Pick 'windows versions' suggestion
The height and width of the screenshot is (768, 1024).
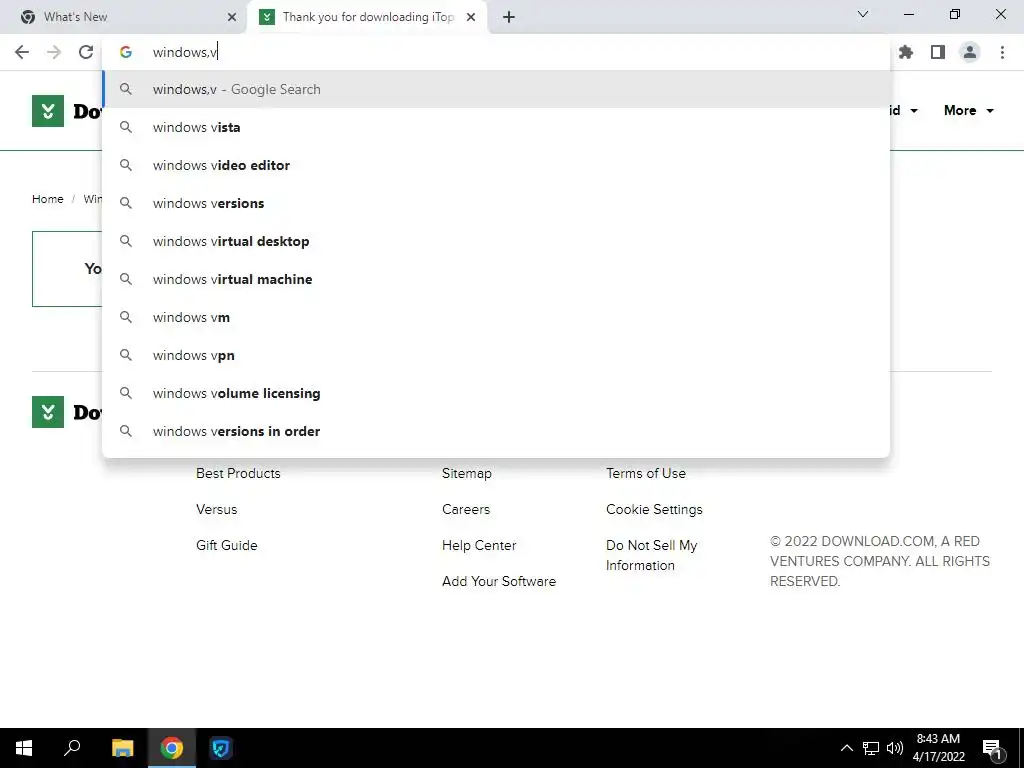[496, 203]
